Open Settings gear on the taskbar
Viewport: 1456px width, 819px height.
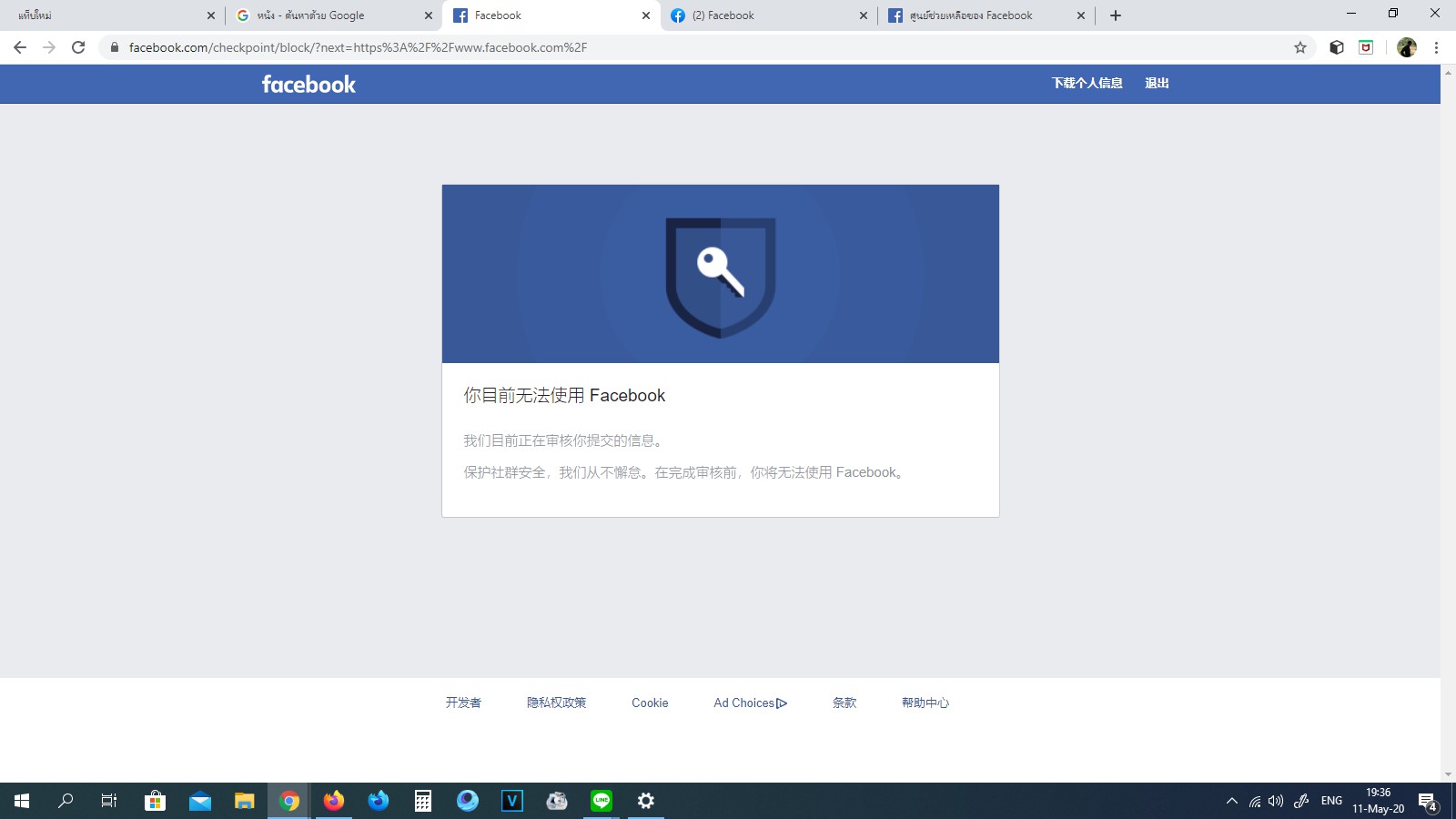(646, 801)
